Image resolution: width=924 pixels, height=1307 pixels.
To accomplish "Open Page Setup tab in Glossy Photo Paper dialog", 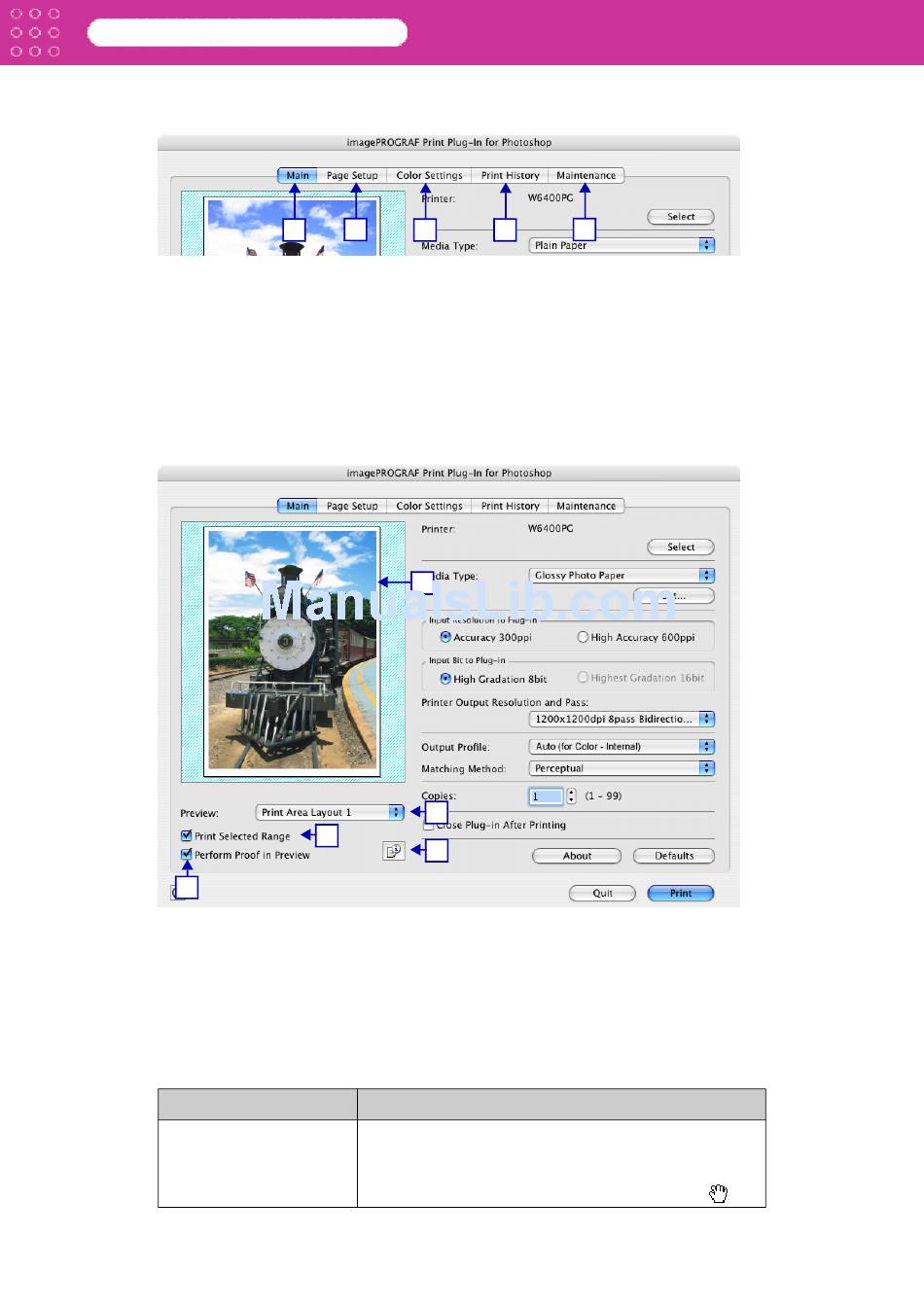I will click(x=352, y=506).
